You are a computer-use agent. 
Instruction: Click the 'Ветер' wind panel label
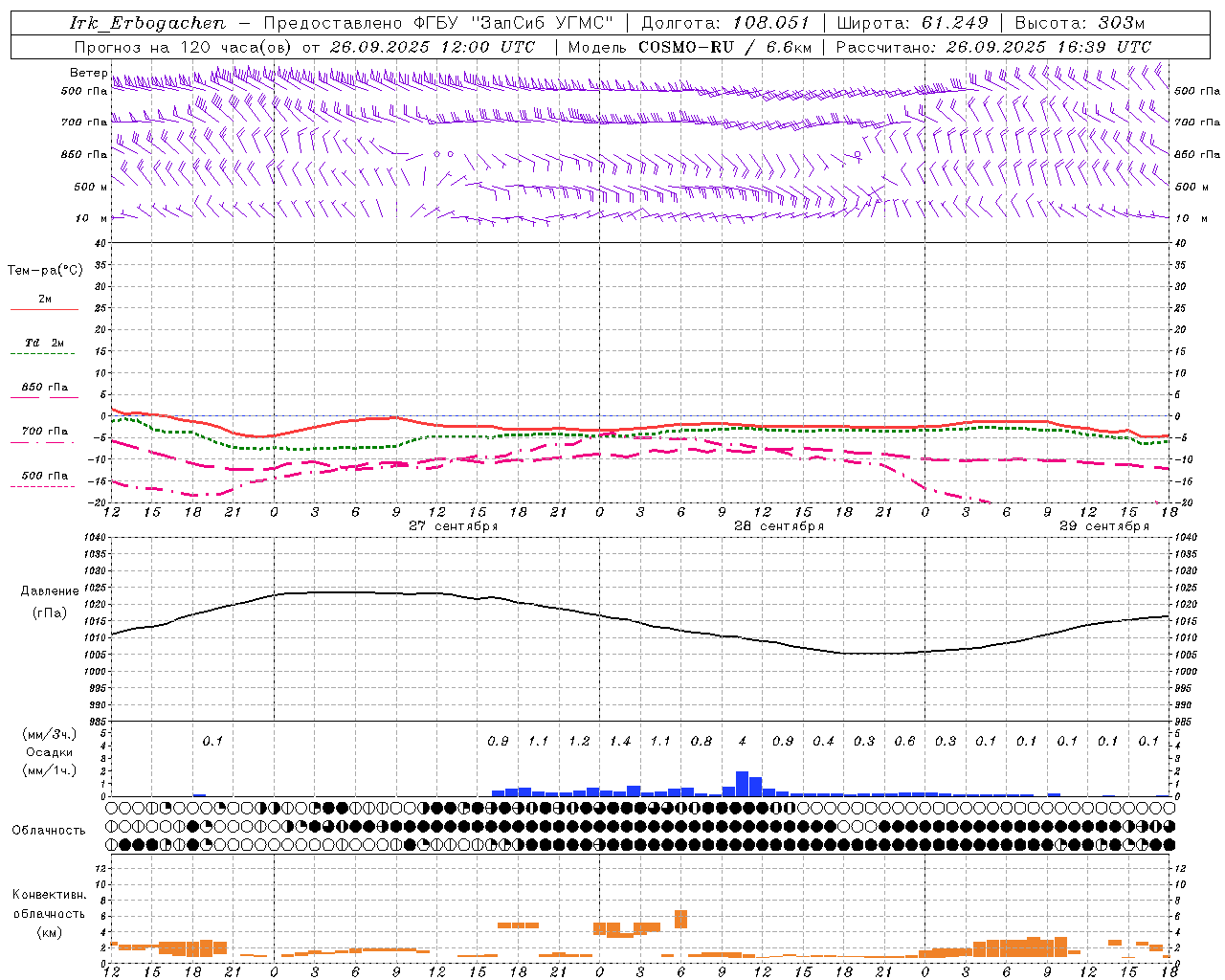point(88,73)
